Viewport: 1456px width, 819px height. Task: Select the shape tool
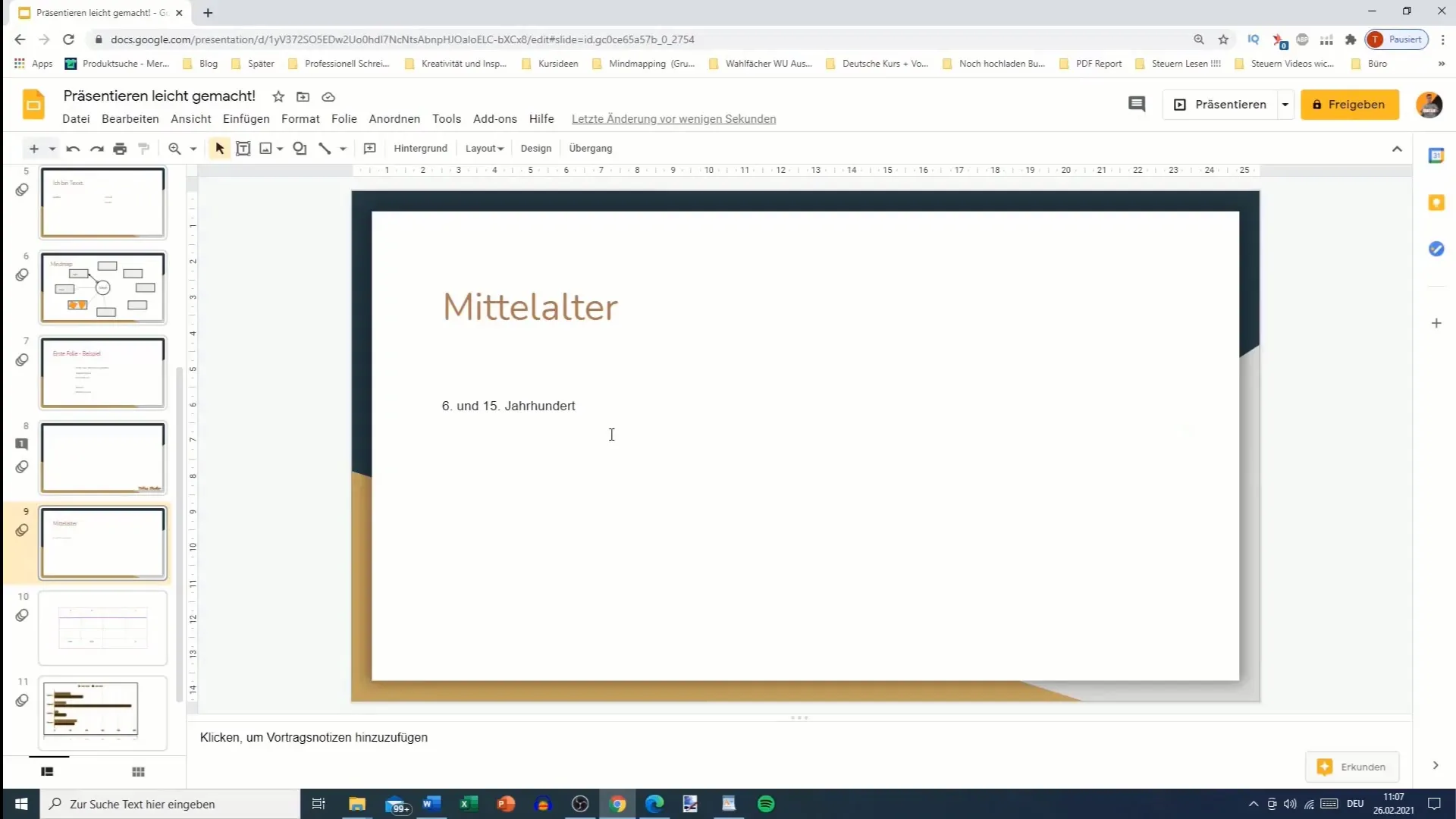(300, 149)
